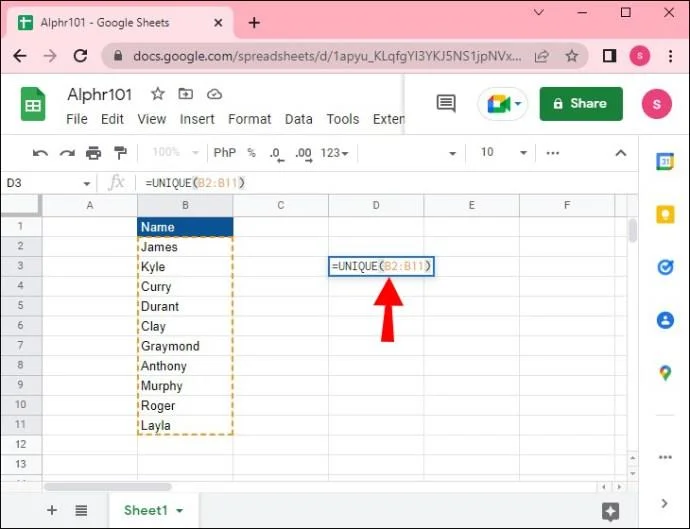Open Keep notes side panel
The width and height of the screenshot is (690, 529).
[665, 214]
